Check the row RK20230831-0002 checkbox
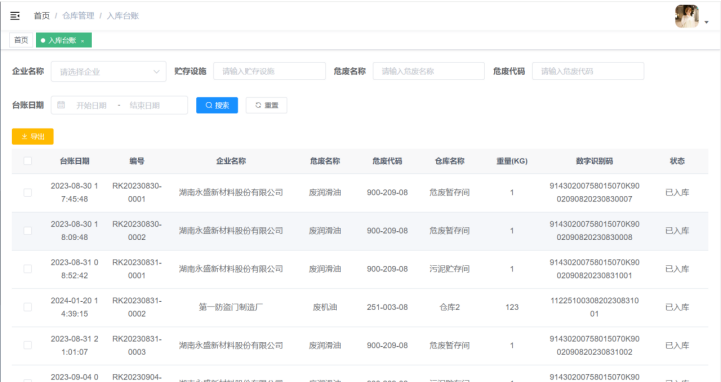The height and width of the screenshot is (382, 721). (x=28, y=307)
